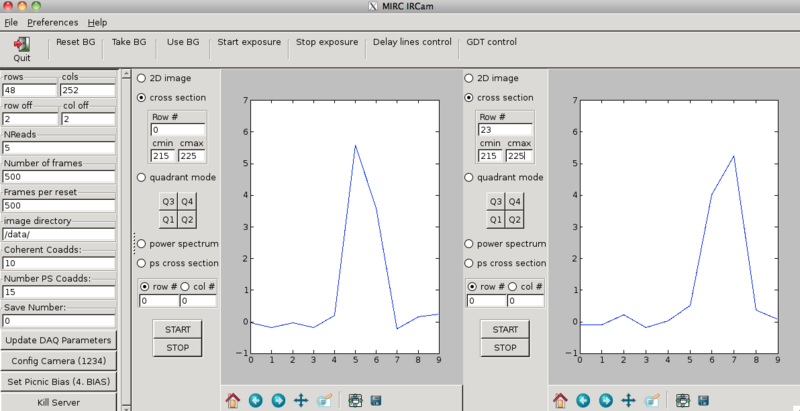Select Zoom-to-rectangle tool under the right plot
The width and height of the screenshot is (800, 411).
click(x=652, y=400)
